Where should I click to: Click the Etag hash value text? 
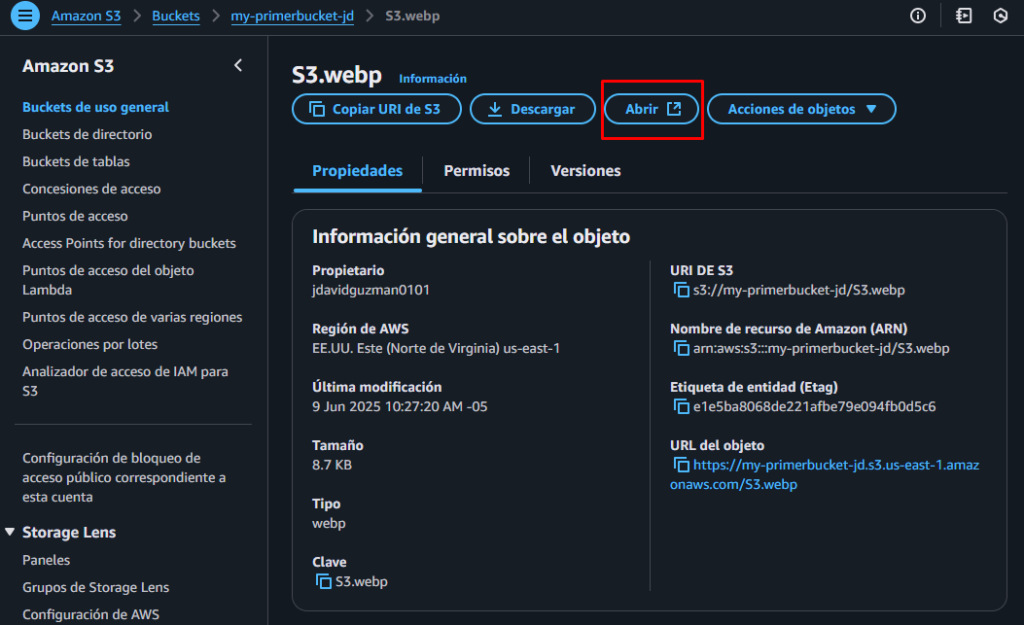[814, 407]
